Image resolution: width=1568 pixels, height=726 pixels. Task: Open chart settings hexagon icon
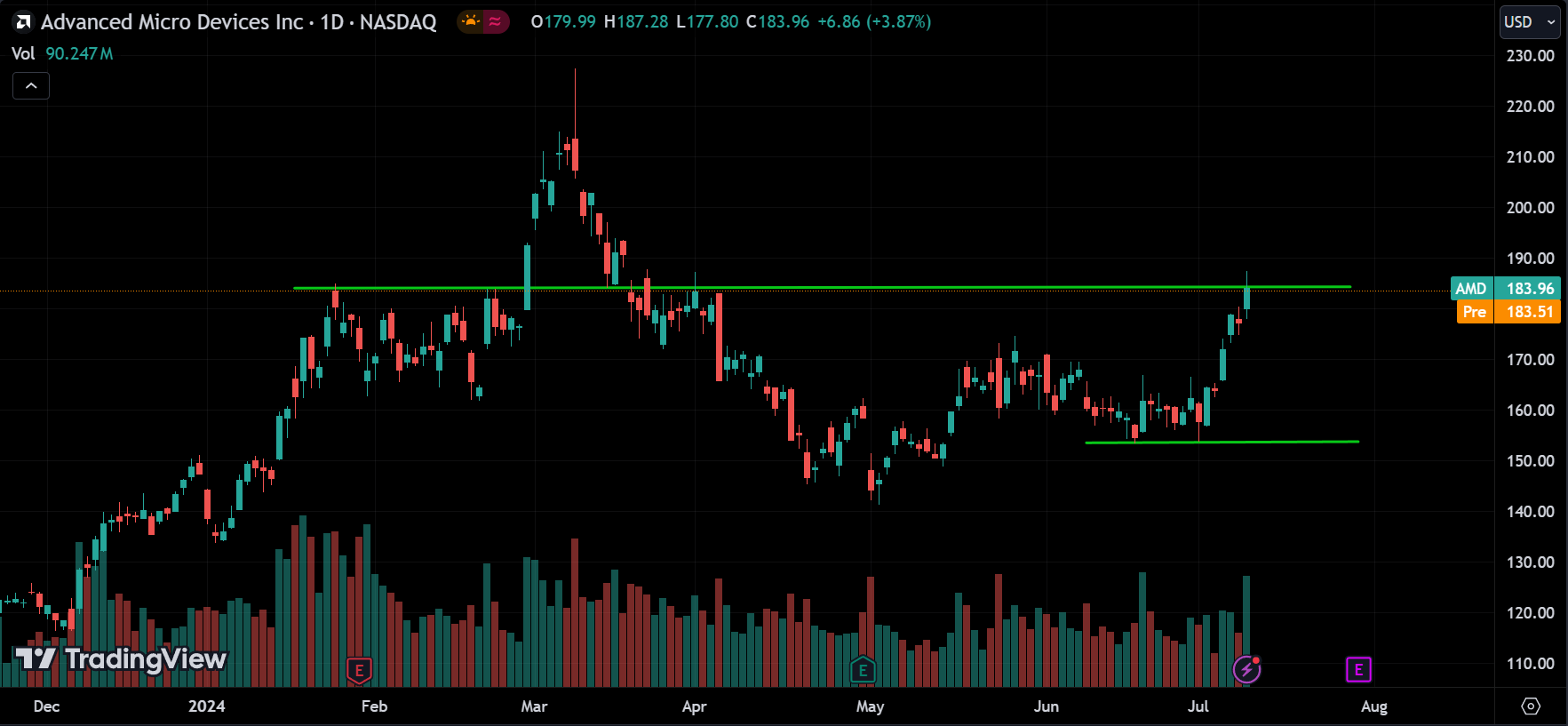tap(1531, 706)
